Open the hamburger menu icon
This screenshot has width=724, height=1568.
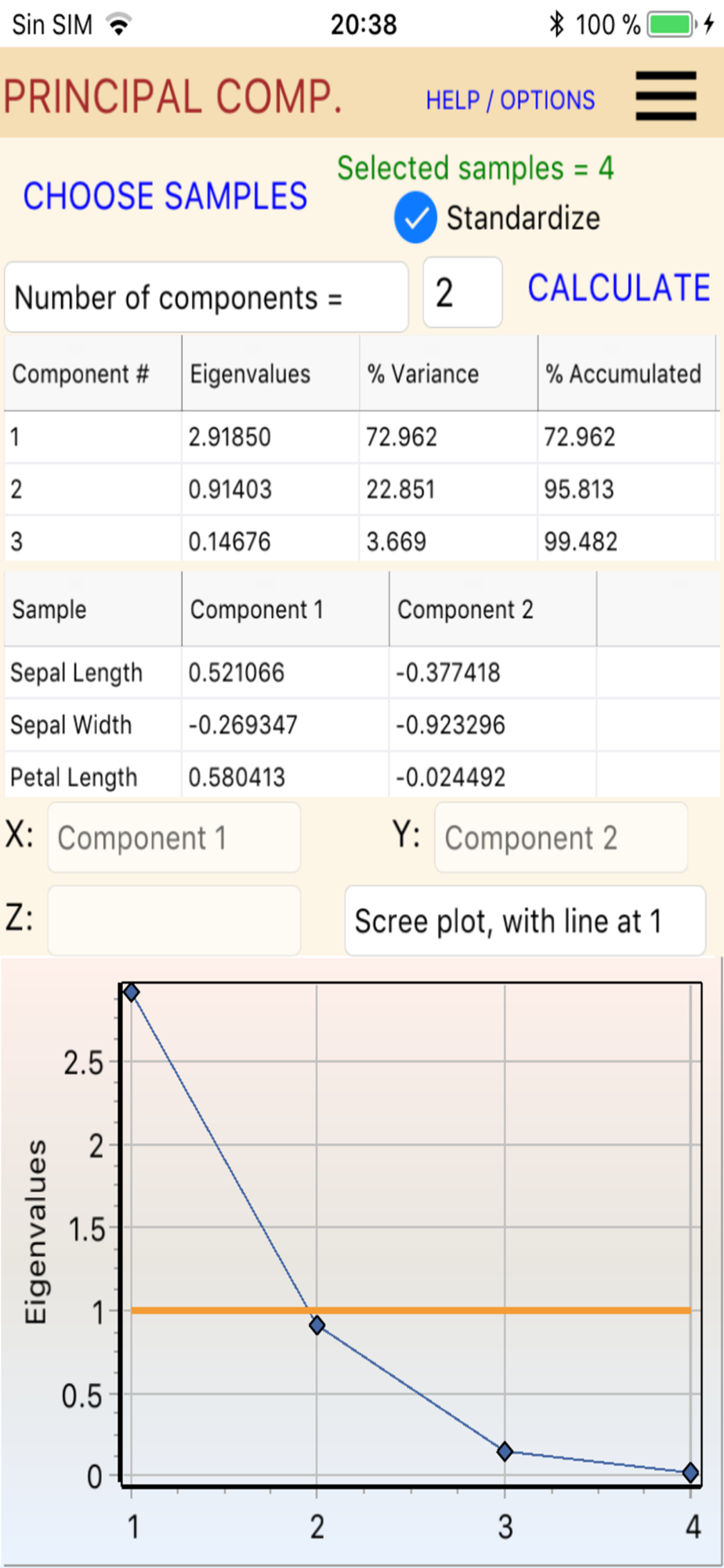tap(666, 96)
